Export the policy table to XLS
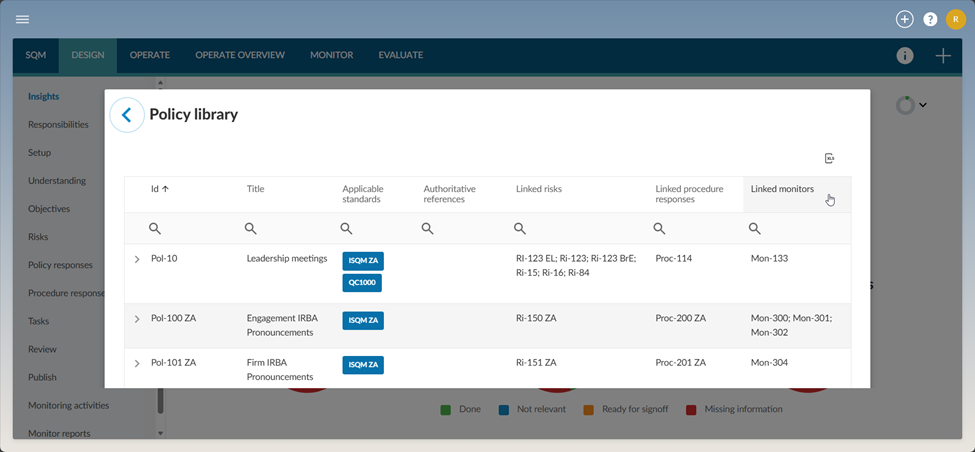This screenshot has height=452, width=975. (x=829, y=158)
